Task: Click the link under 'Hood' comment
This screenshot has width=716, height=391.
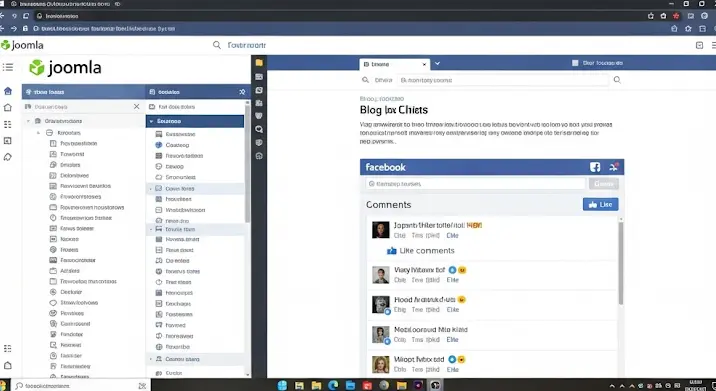Action: [x=453, y=310]
